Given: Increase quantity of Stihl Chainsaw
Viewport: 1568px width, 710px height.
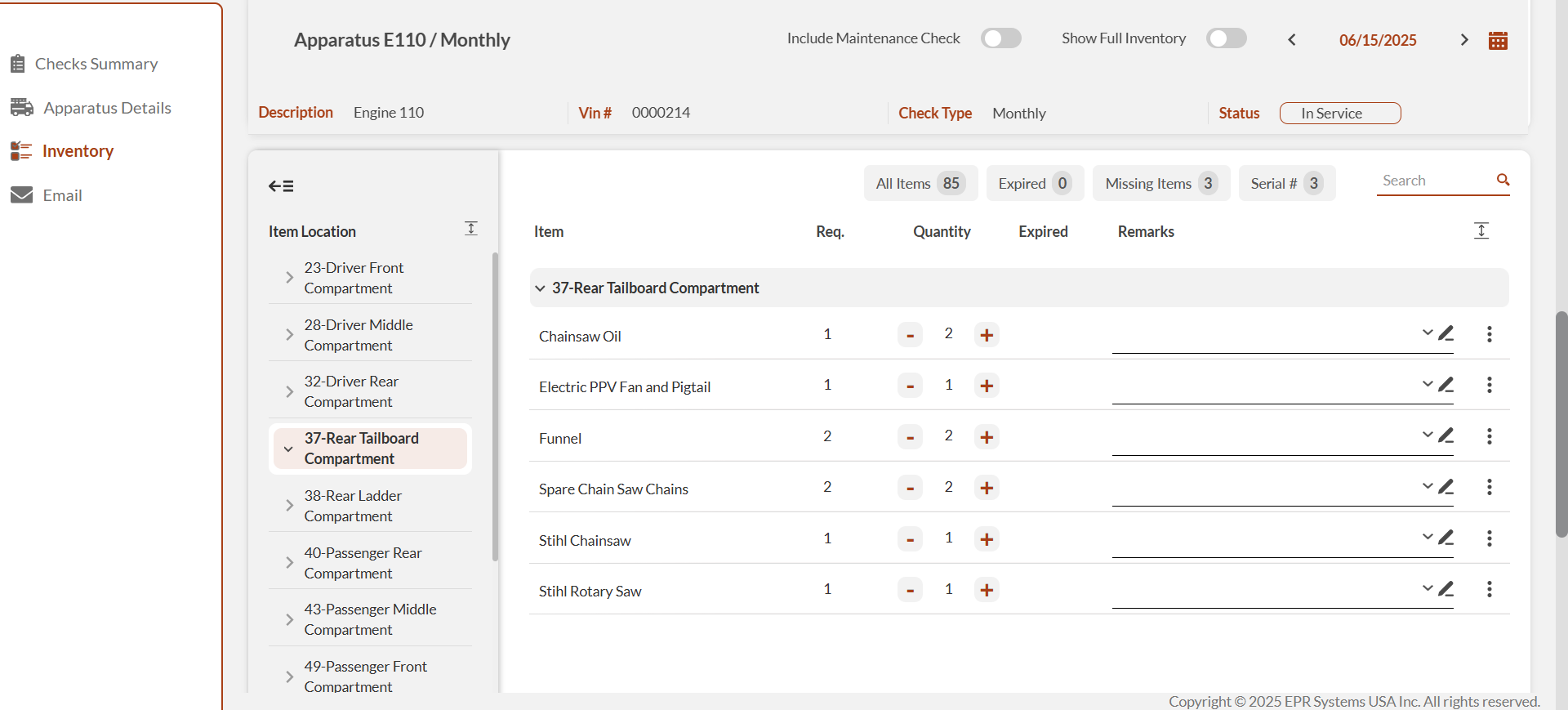Looking at the screenshot, I should coord(987,539).
